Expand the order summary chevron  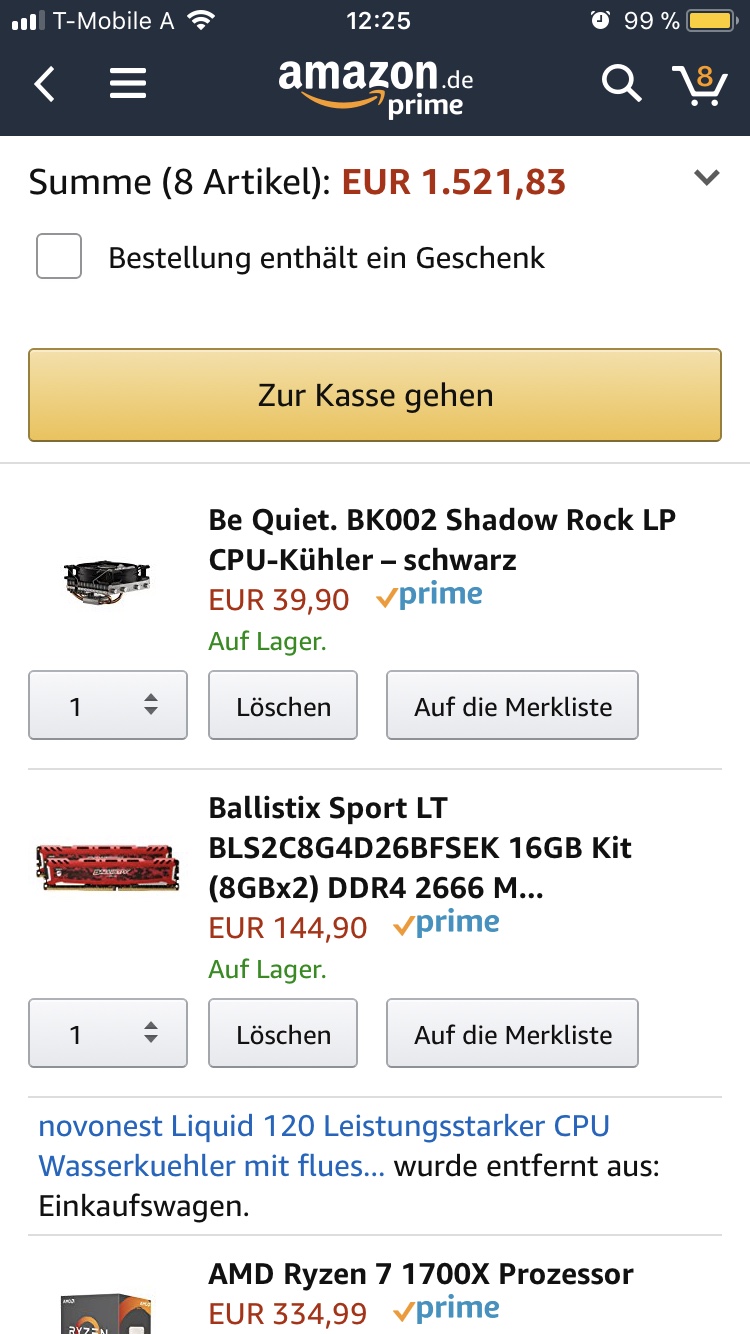click(707, 177)
